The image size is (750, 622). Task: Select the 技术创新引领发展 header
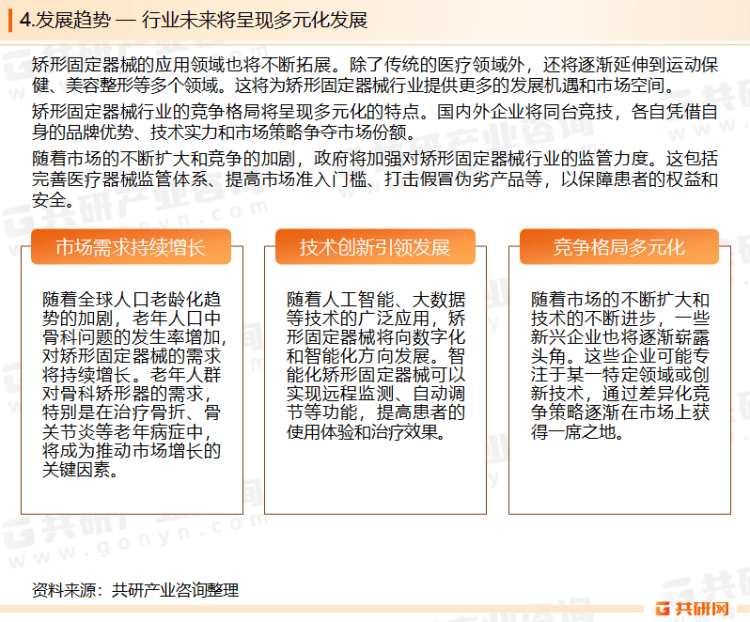pyautogui.click(x=375, y=247)
